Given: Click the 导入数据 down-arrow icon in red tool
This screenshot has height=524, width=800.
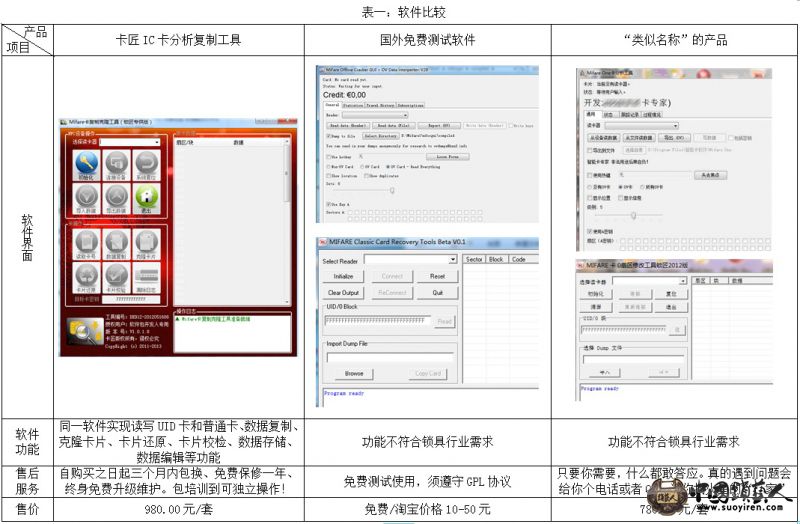Looking at the screenshot, I should pos(87,198).
